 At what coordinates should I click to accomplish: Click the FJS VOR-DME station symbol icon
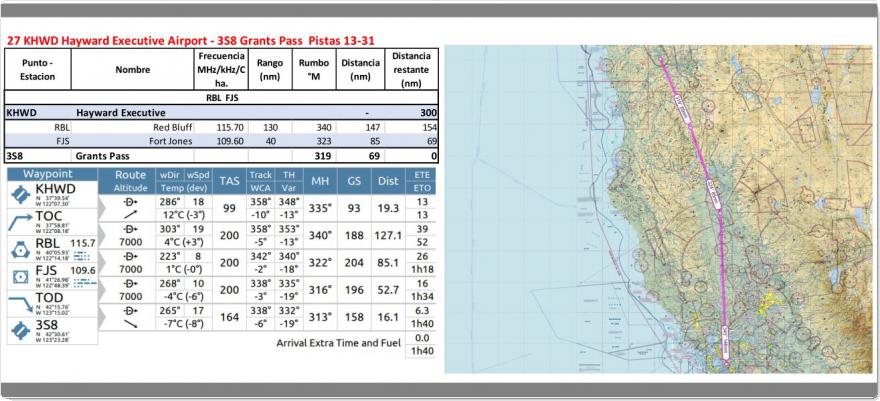point(20,276)
